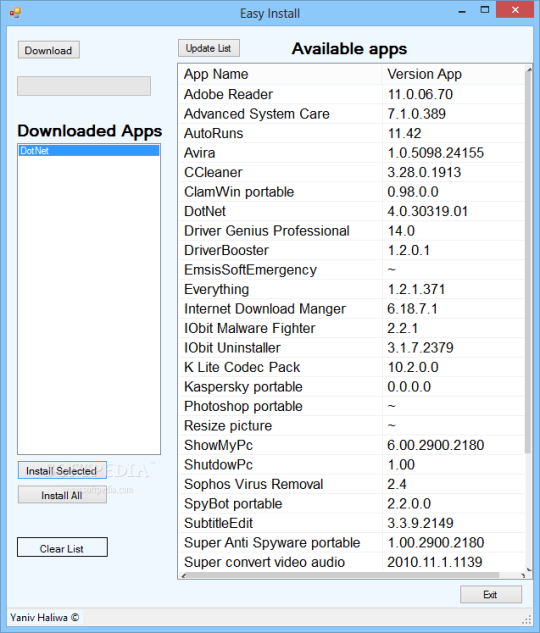This screenshot has width=540, height=633.
Task: Click the apps list scroll-right arrow
Action: (523, 576)
